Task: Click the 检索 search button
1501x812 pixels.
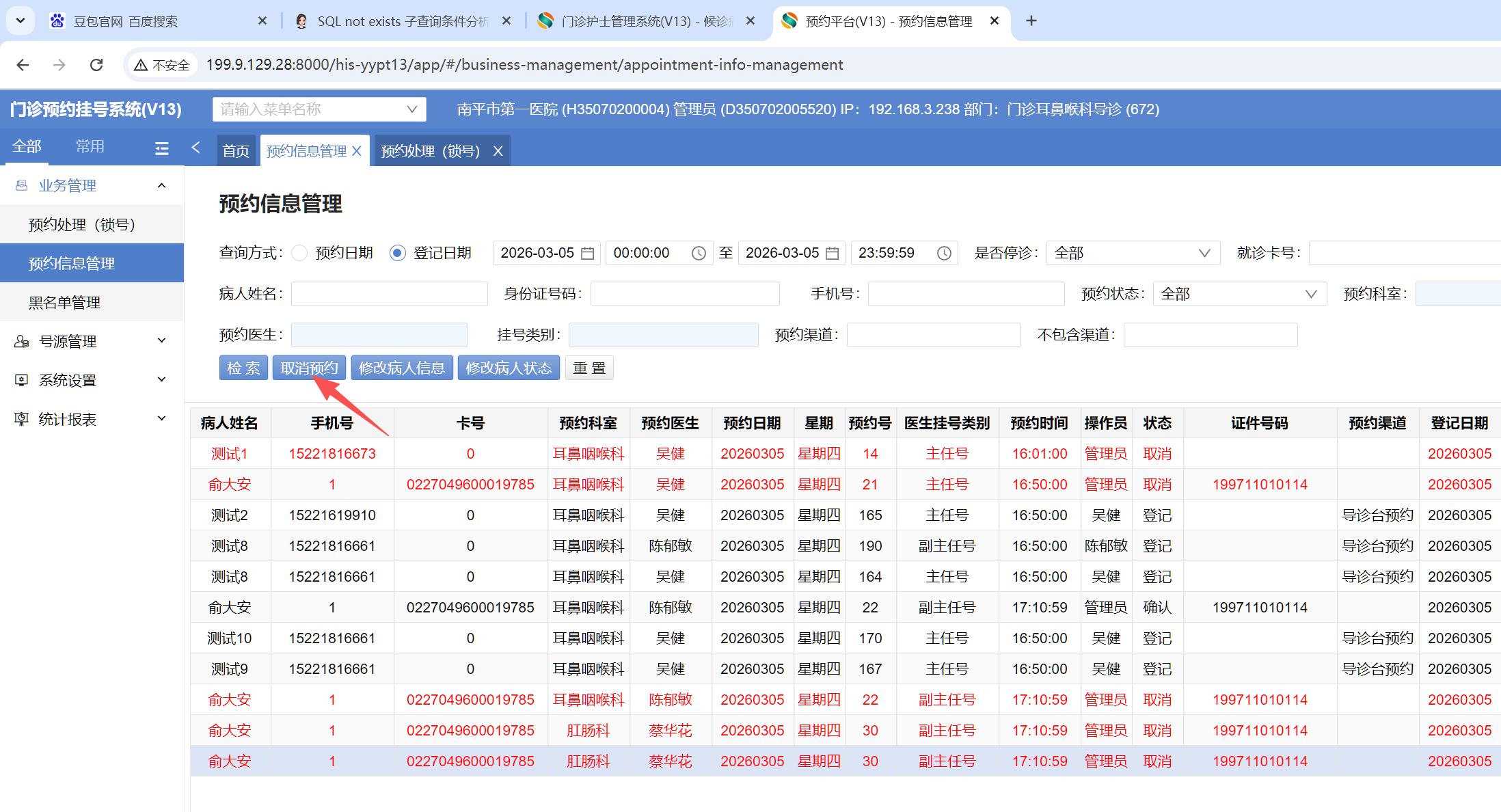Action: coord(243,368)
